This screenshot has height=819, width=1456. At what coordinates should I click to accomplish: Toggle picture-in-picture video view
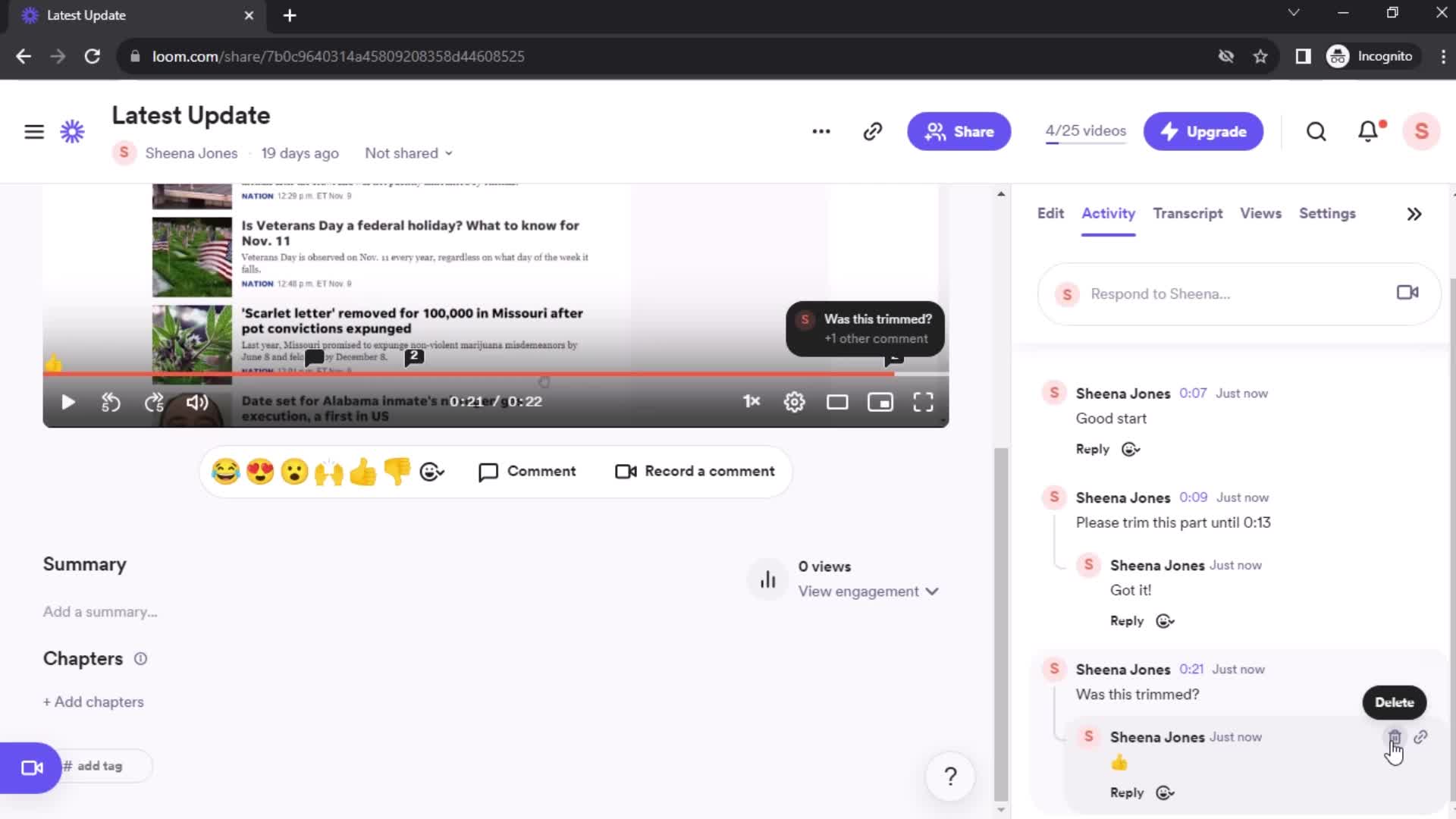point(879,402)
